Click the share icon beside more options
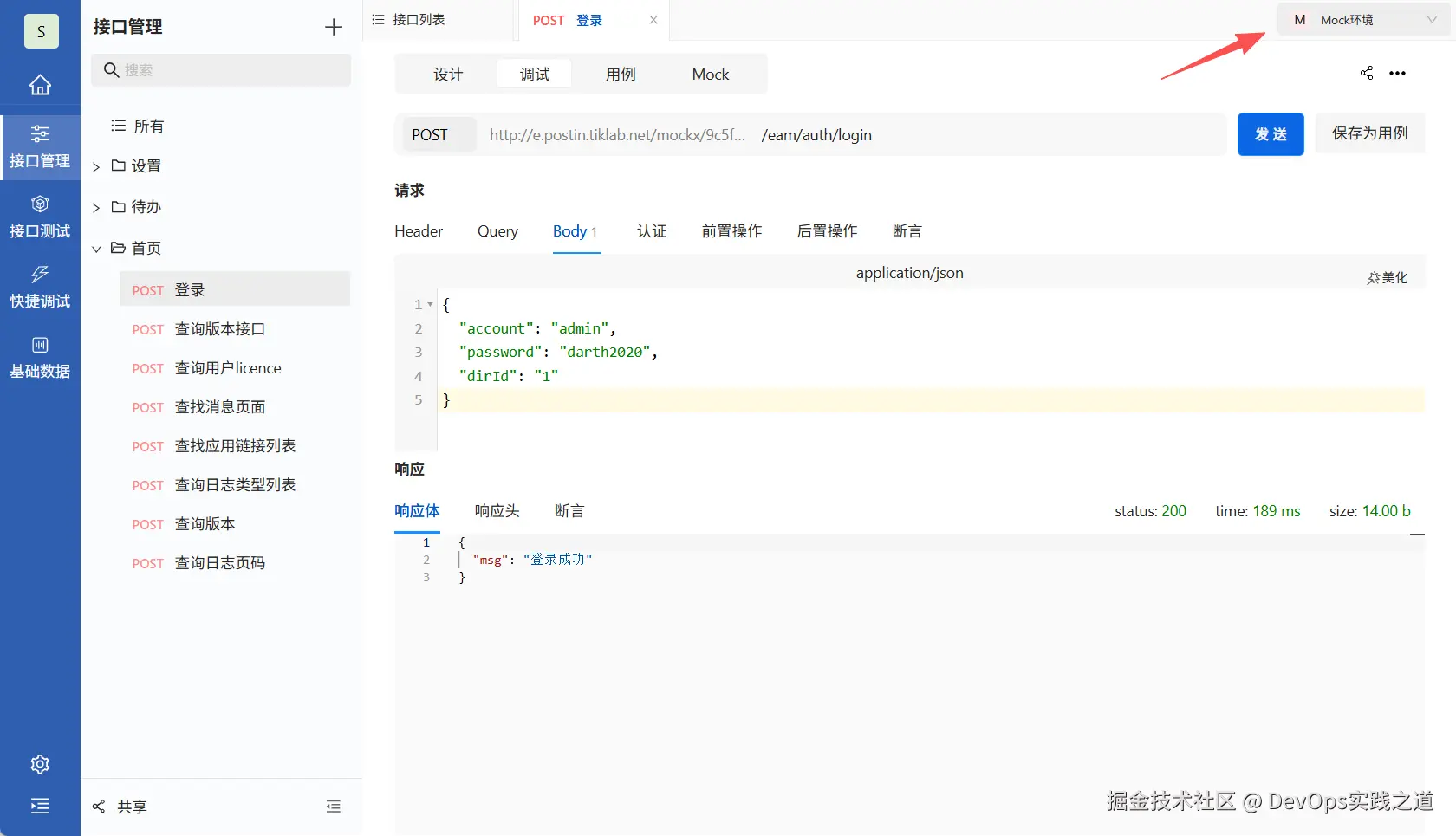Screen dimensions: 1456x836 click(1367, 73)
